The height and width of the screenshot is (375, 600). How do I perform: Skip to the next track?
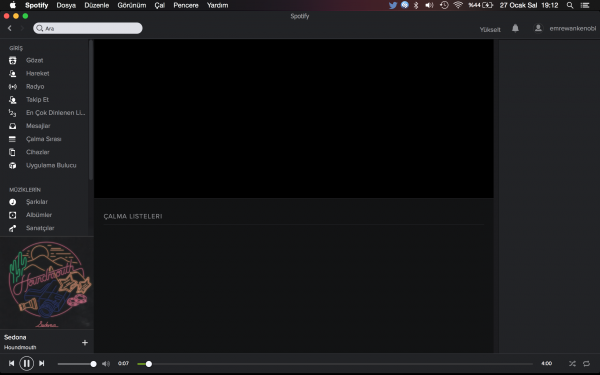42,364
